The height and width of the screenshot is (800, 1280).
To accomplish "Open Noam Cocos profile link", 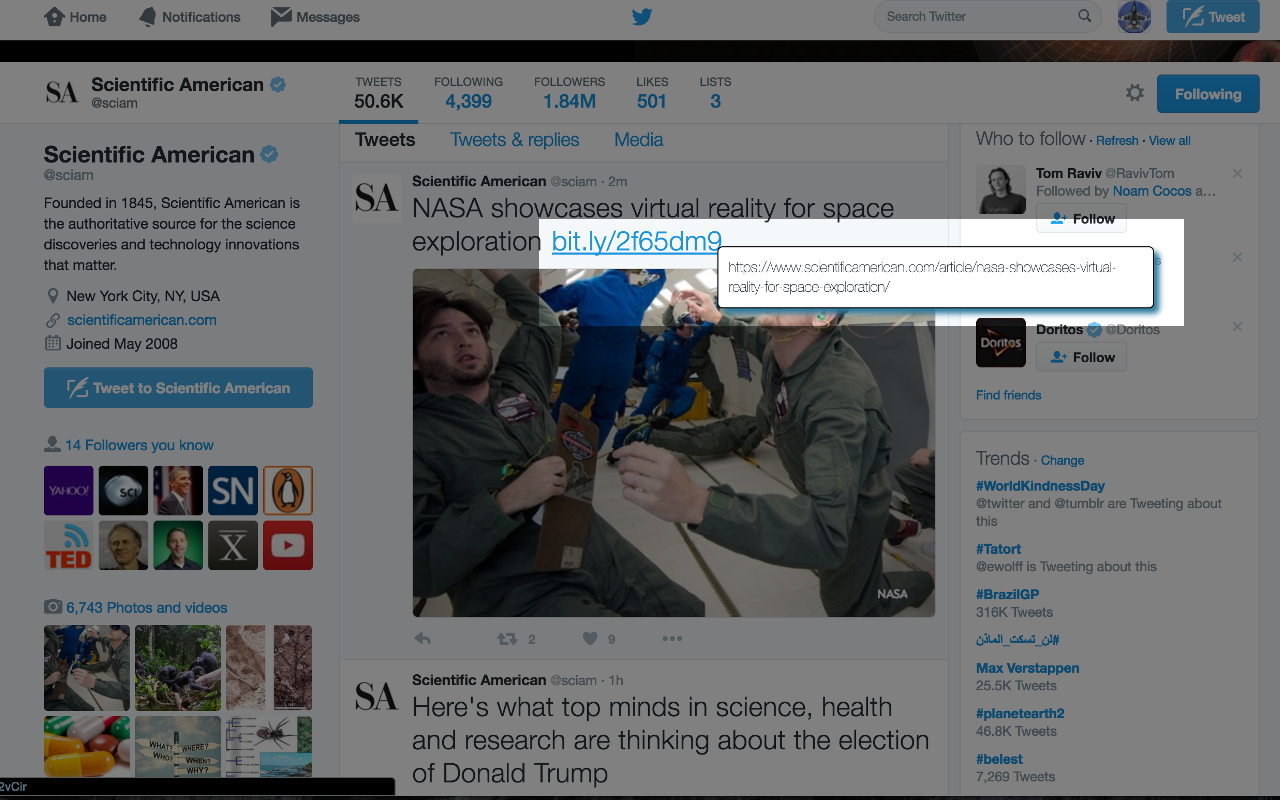I will tap(1152, 191).
